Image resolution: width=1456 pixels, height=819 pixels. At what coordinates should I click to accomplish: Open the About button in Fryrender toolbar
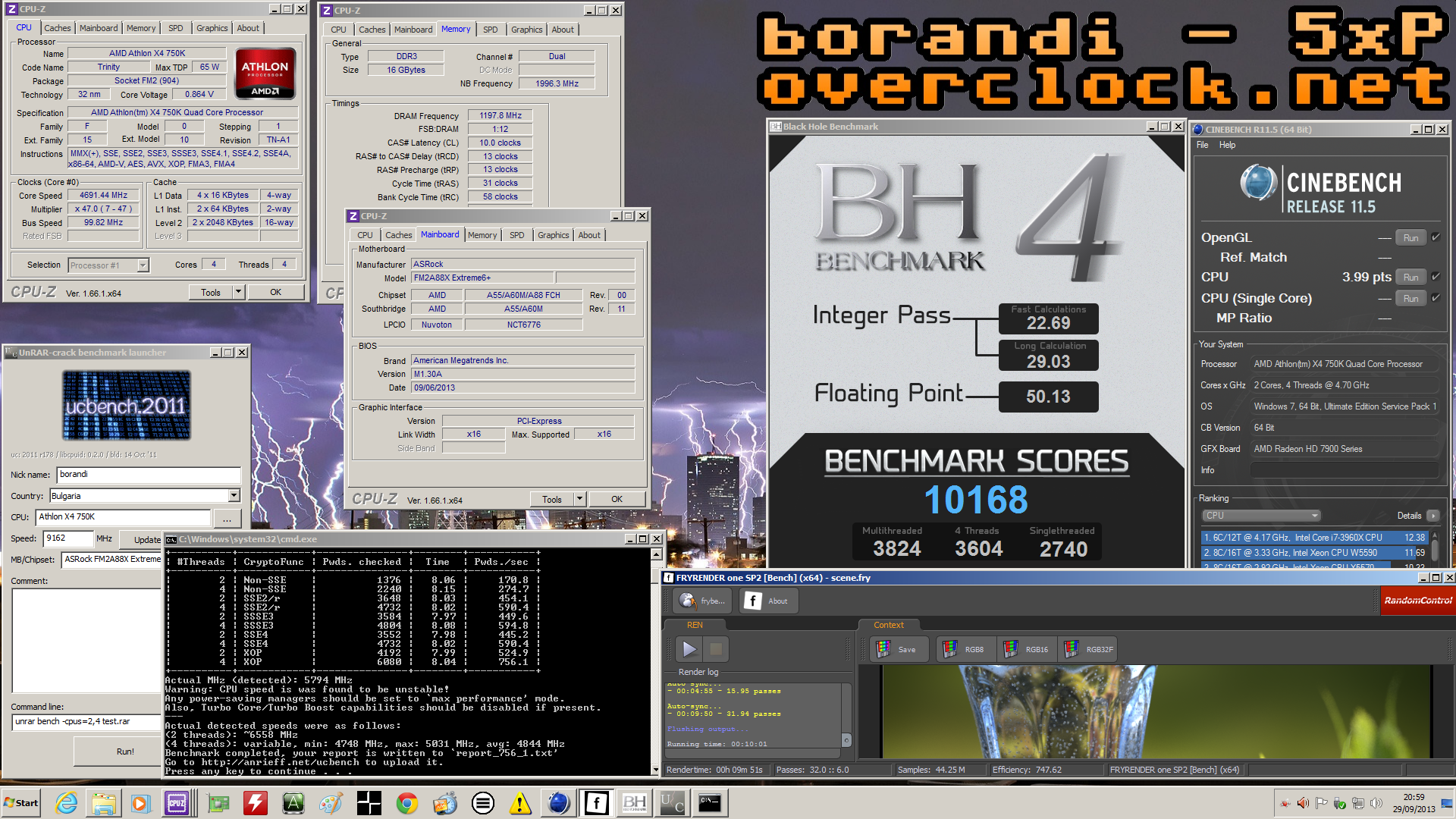768,601
